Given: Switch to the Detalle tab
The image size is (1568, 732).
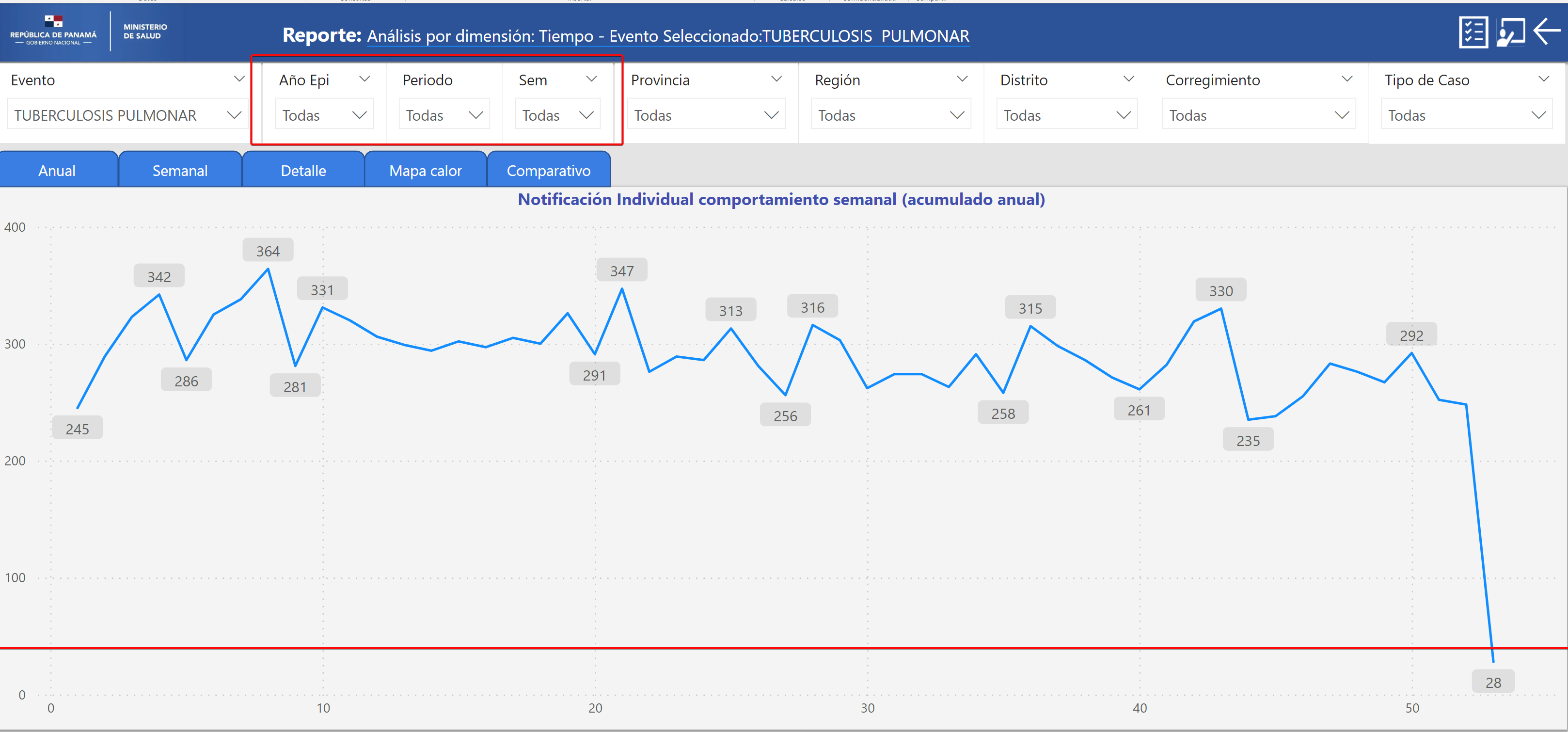Looking at the screenshot, I should pyautogui.click(x=303, y=170).
